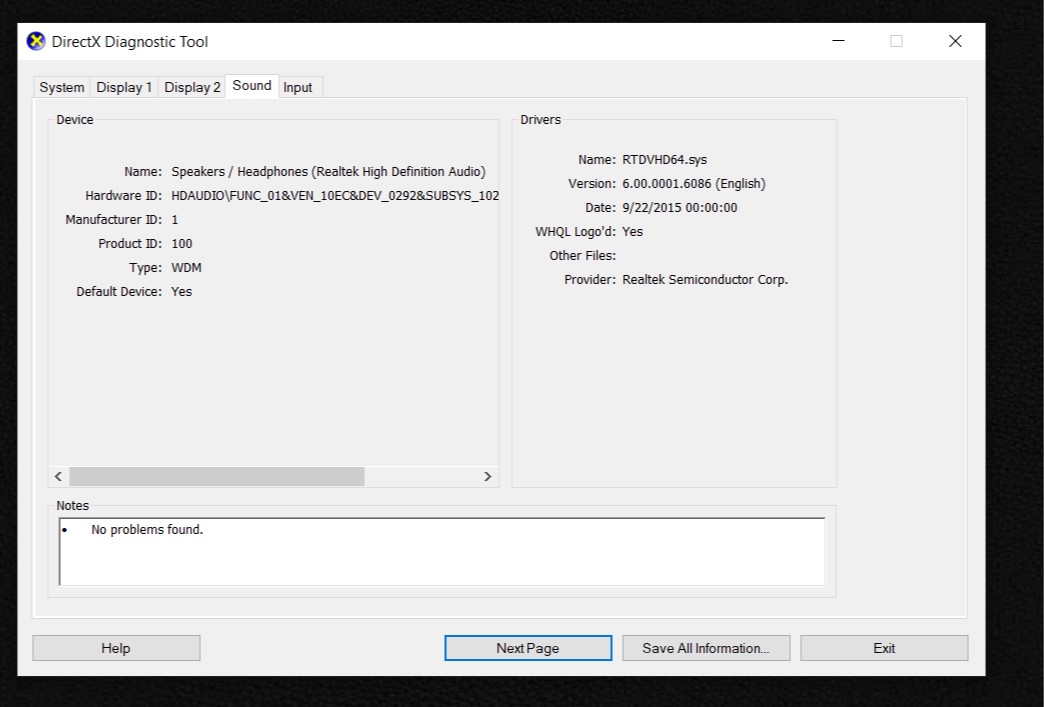The height and width of the screenshot is (707, 1044).
Task: Click Save All Information button
Action: point(706,648)
